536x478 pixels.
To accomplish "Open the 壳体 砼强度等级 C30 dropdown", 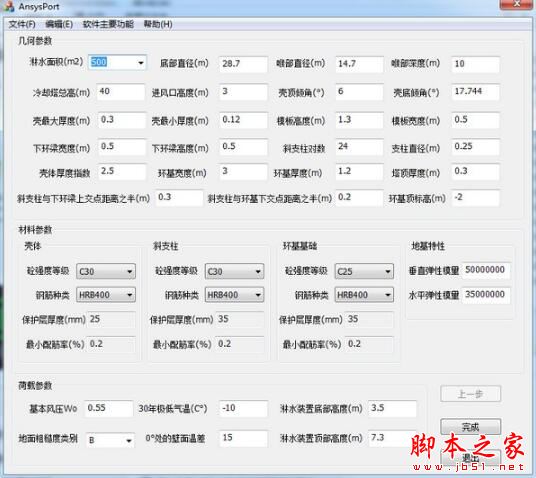I will point(106,271).
